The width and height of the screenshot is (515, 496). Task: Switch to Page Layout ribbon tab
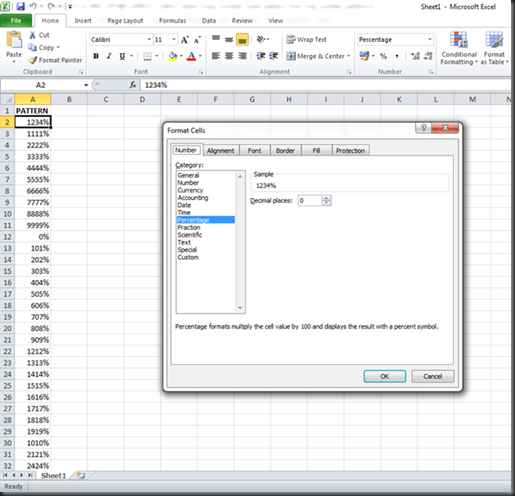click(125, 21)
